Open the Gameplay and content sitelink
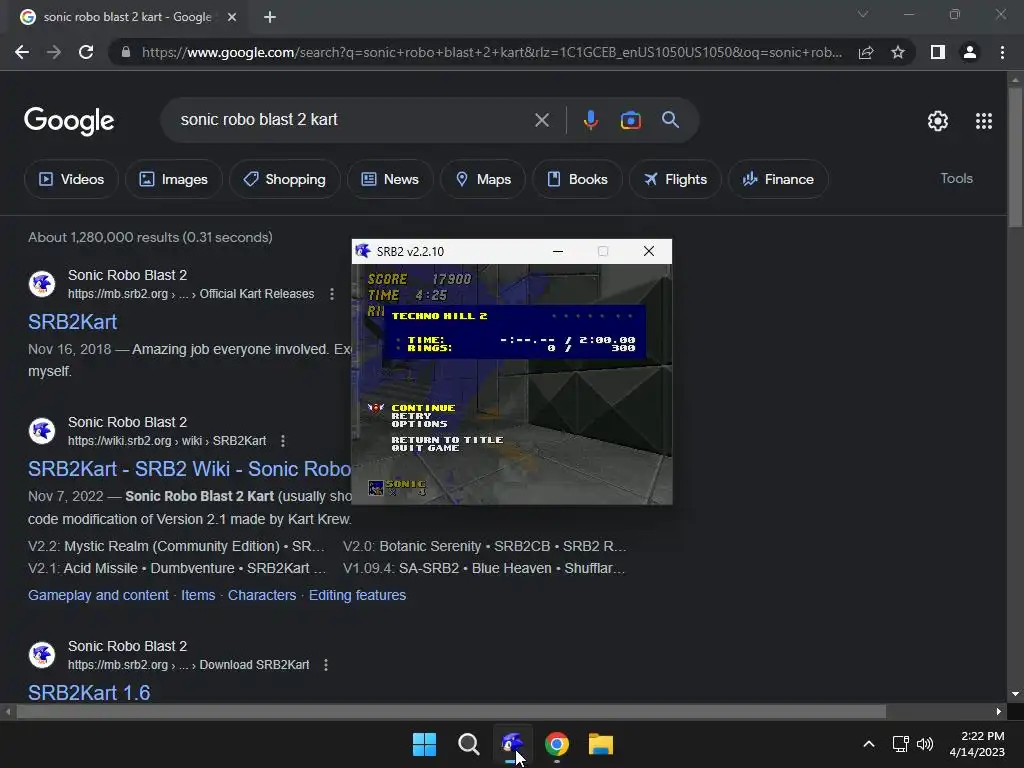Image resolution: width=1024 pixels, height=768 pixels. pos(98,595)
